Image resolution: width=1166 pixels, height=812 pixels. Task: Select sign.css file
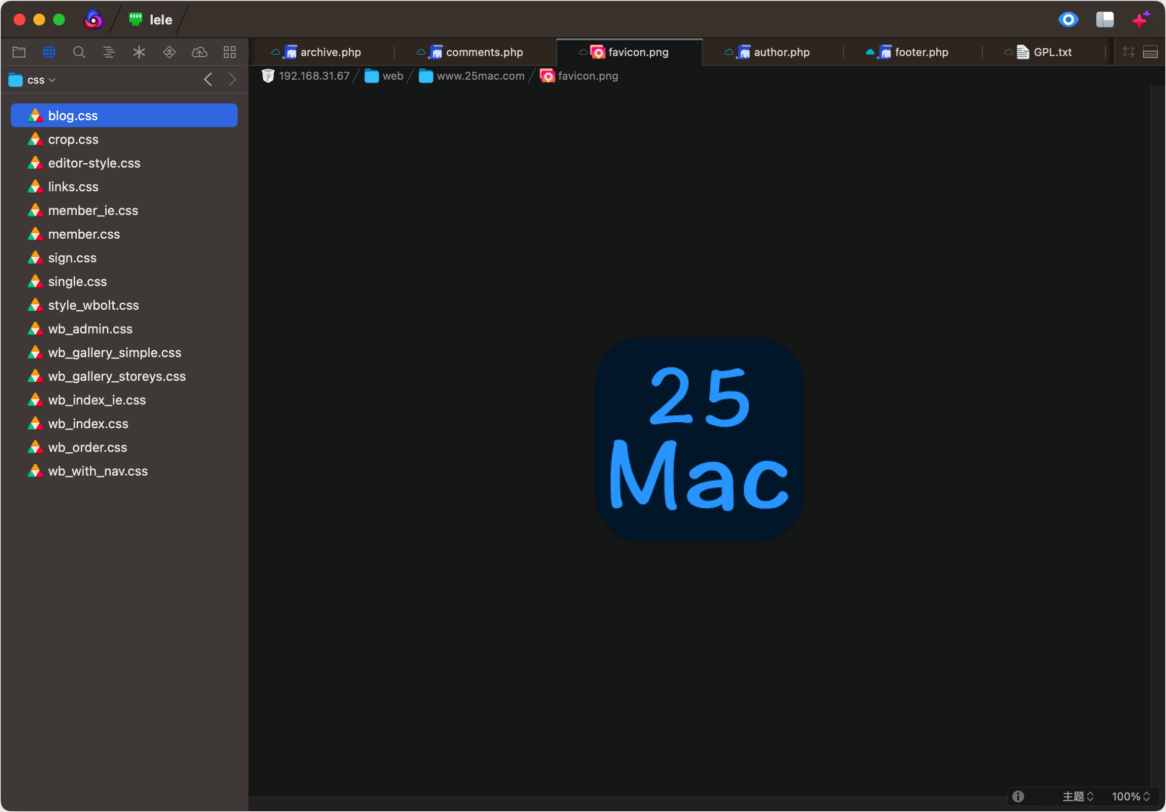[124, 258]
